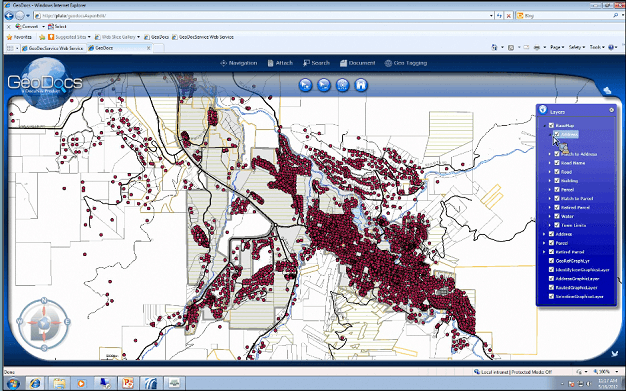The width and height of the screenshot is (626, 391).
Task: Uncheck the Water layer checkbox
Action: (557, 216)
